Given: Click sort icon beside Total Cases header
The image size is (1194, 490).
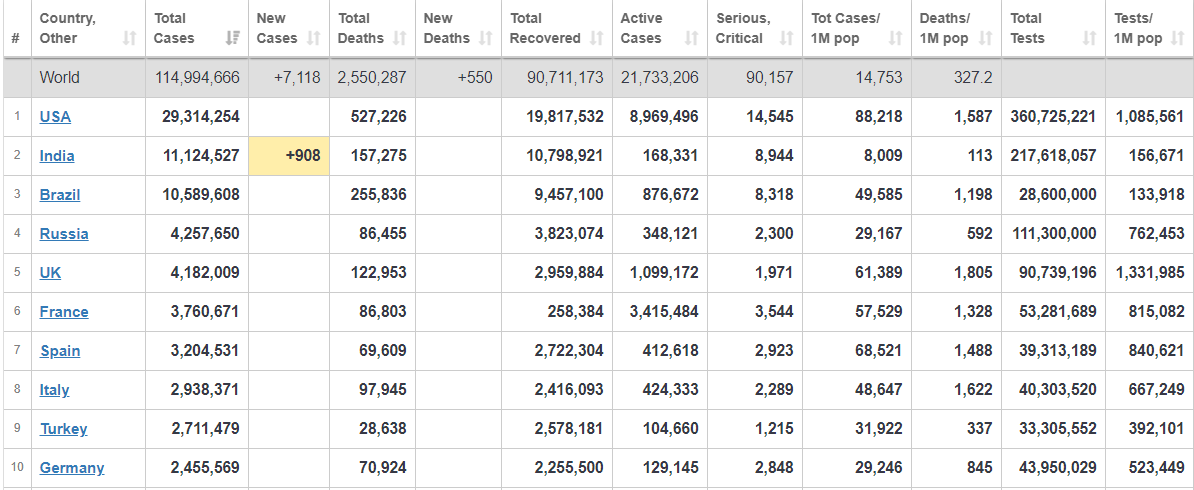Looking at the screenshot, I should click(232, 39).
